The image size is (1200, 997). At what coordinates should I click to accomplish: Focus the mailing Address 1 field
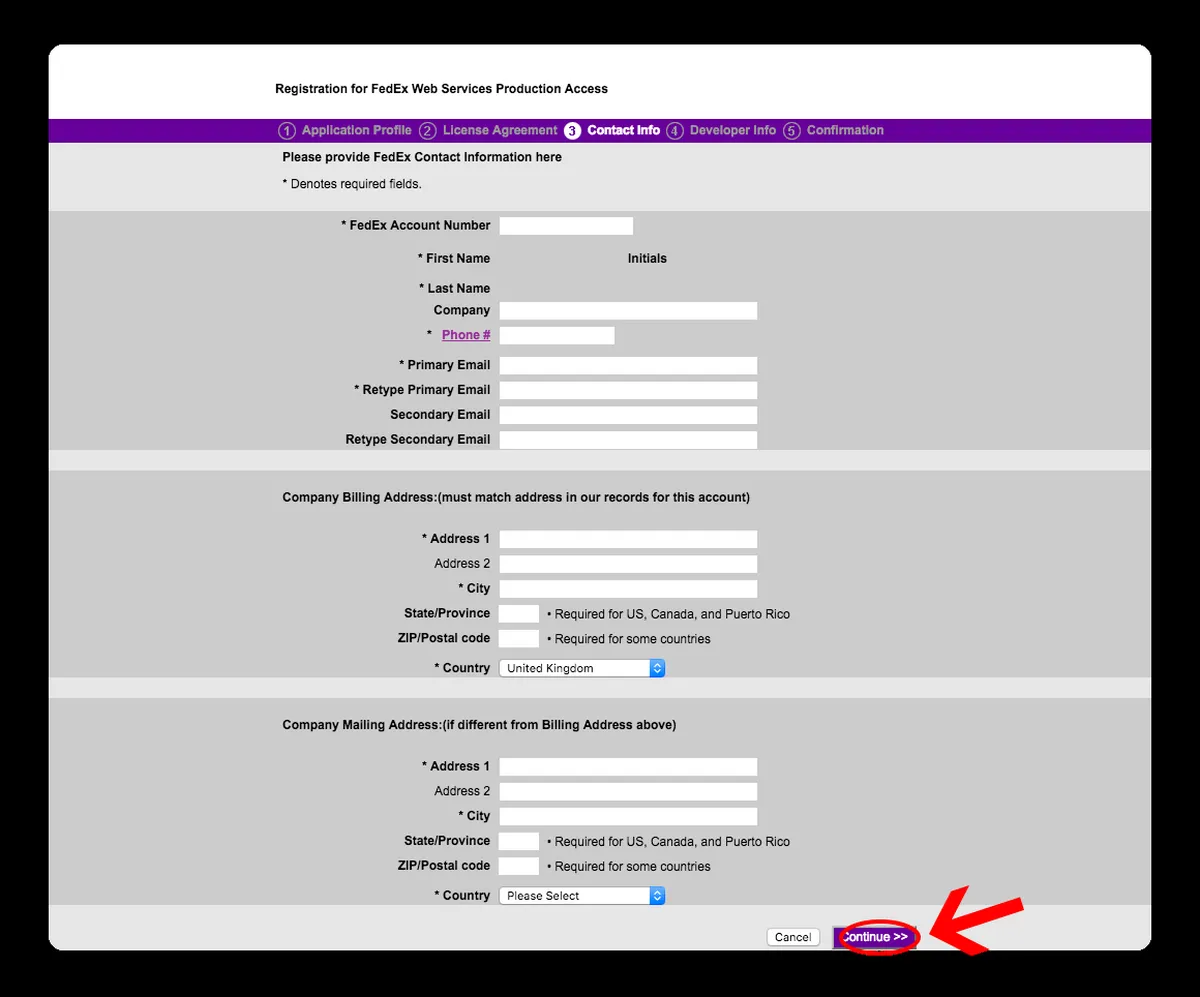pos(628,767)
